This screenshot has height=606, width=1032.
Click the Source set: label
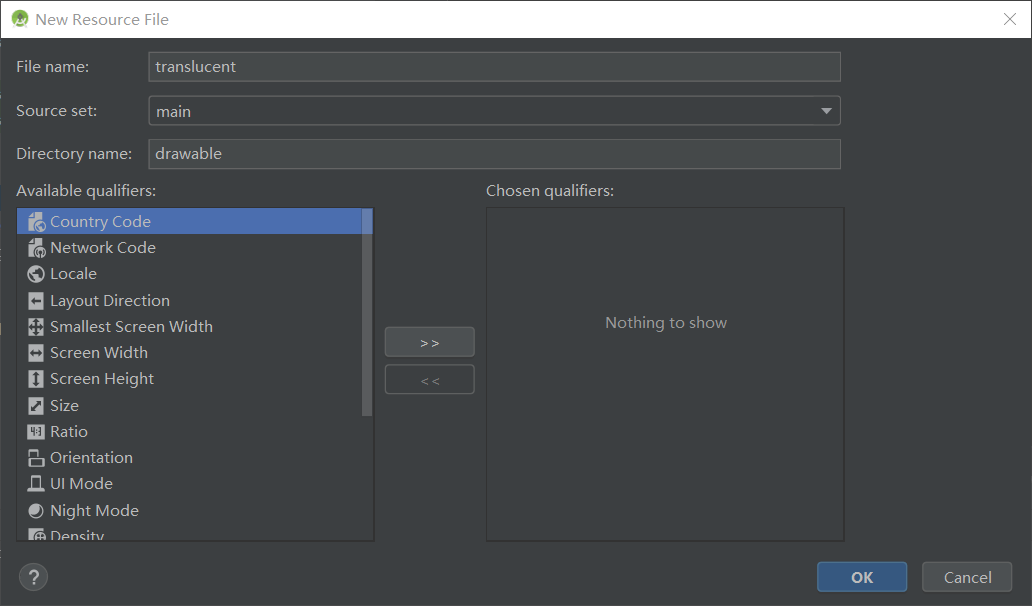click(57, 111)
